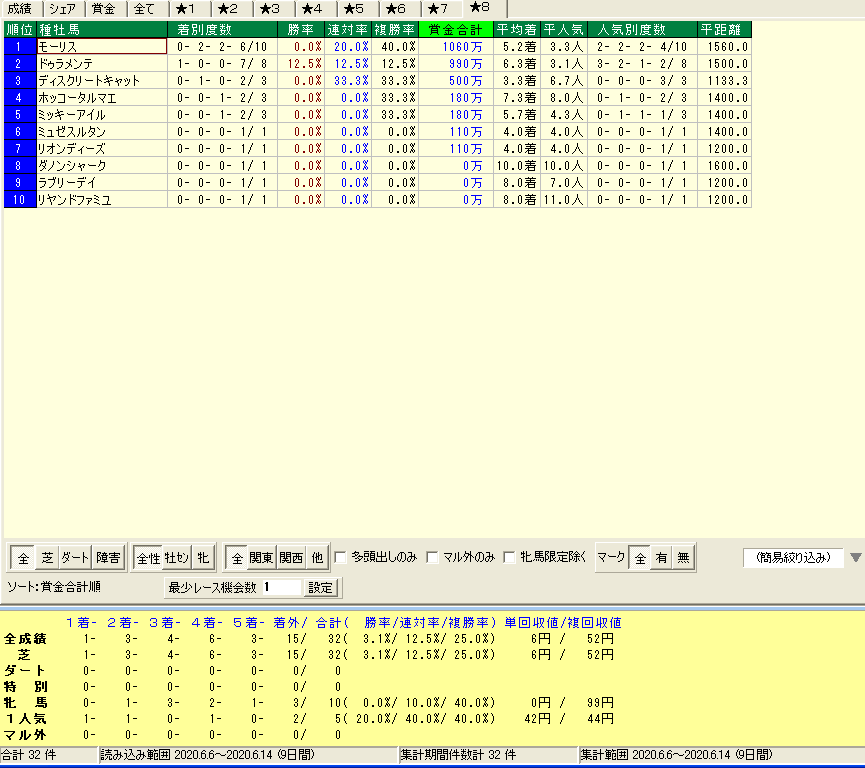
Task: Switch to the 成績 tab
Action: (x=21, y=9)
